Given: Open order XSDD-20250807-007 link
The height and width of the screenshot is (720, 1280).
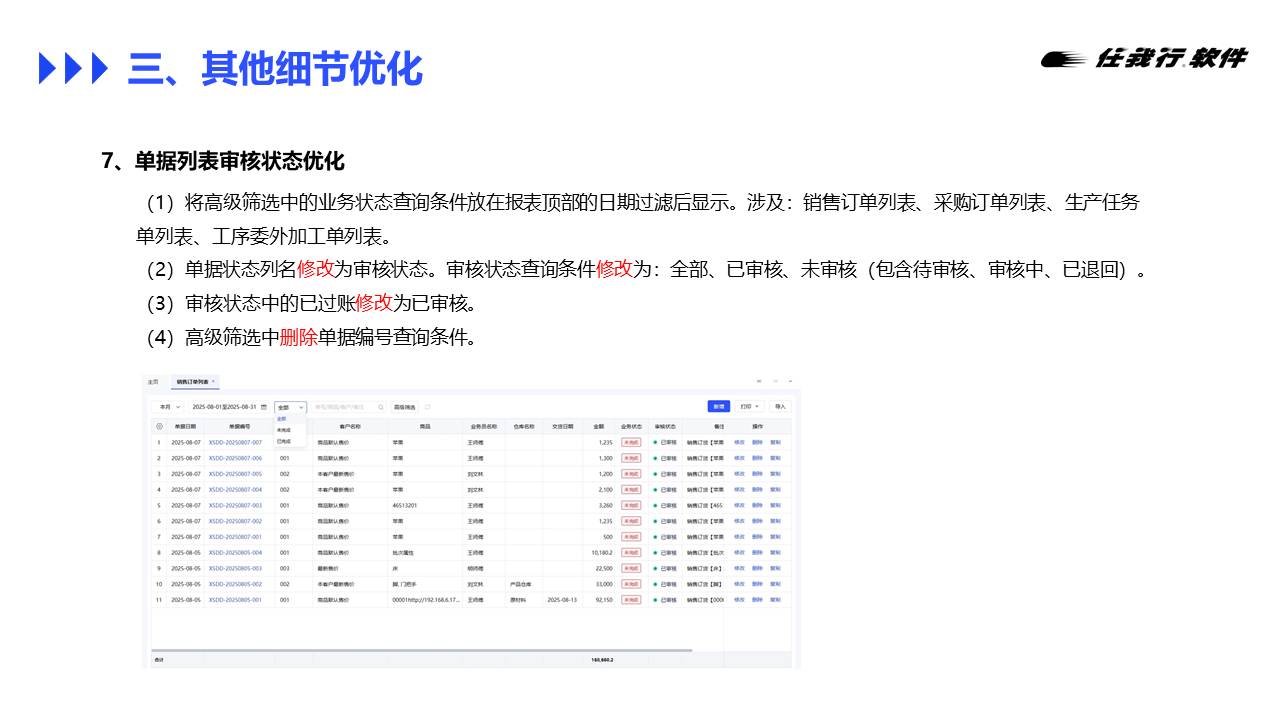Looking at the screenshot, I should click(x=235, y=442).
